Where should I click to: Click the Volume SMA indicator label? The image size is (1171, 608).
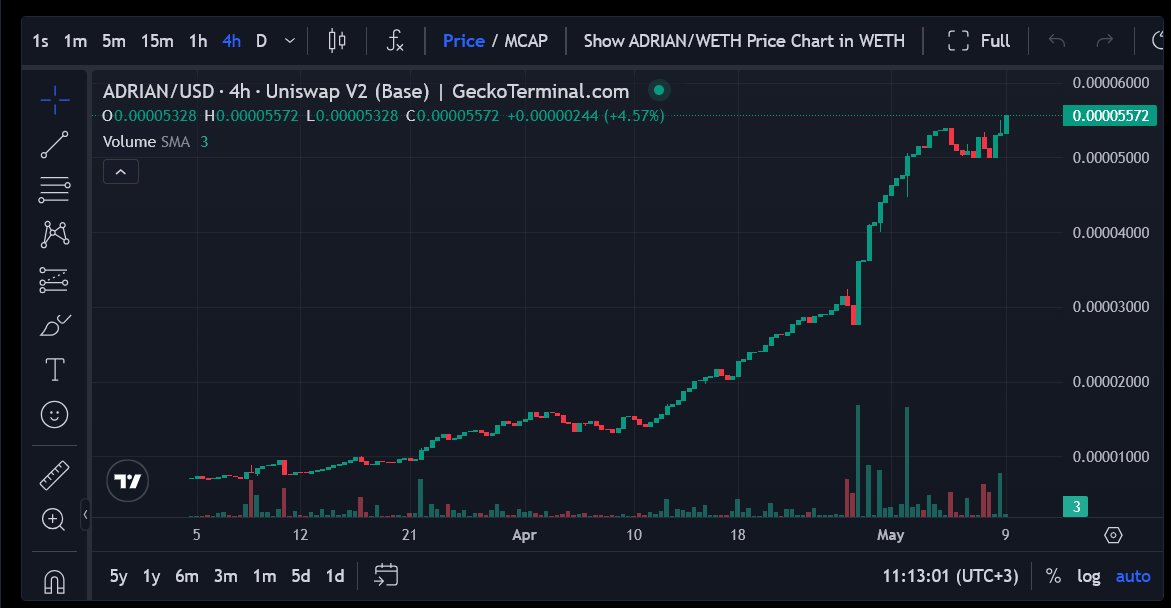[x=146, y=141]
